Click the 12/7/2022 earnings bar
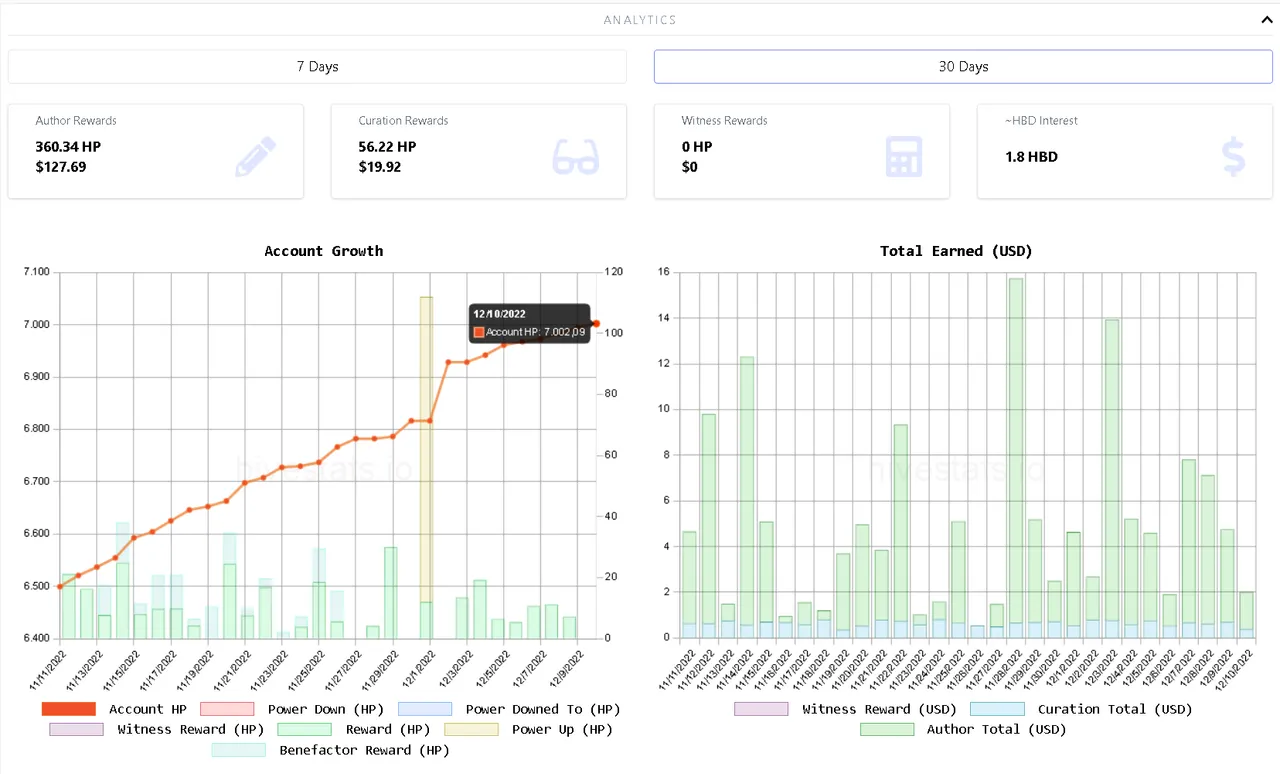The height and width of the screenshot is (774, 1280). click(x=1189, y=541)
